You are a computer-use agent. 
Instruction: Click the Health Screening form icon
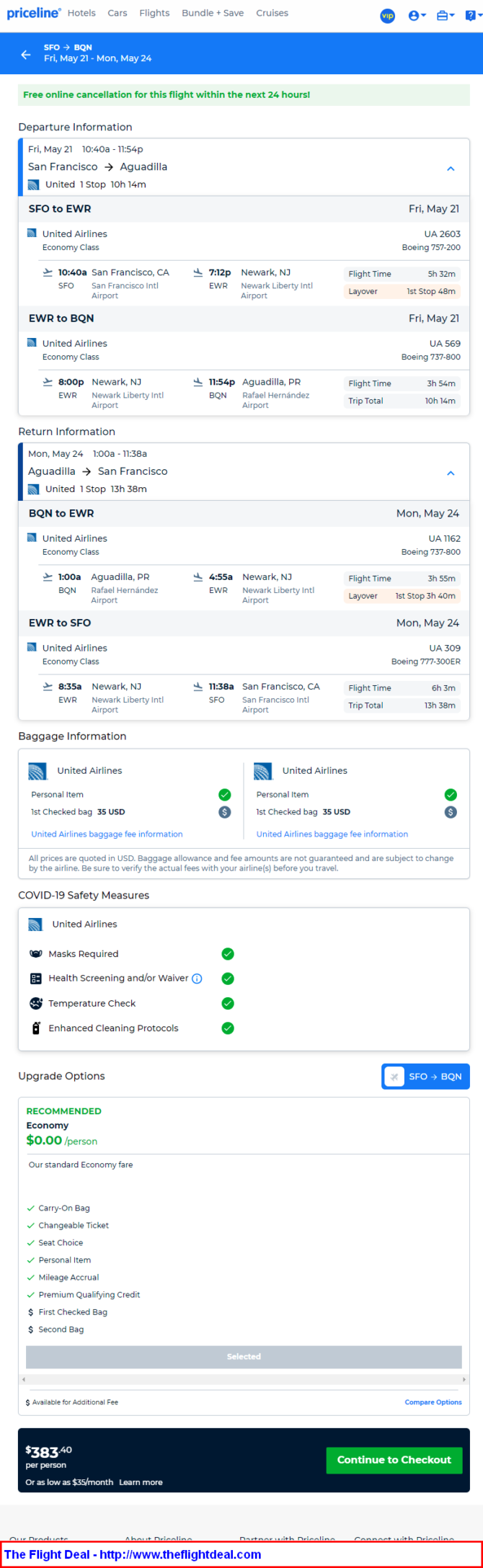pos(36,979)
